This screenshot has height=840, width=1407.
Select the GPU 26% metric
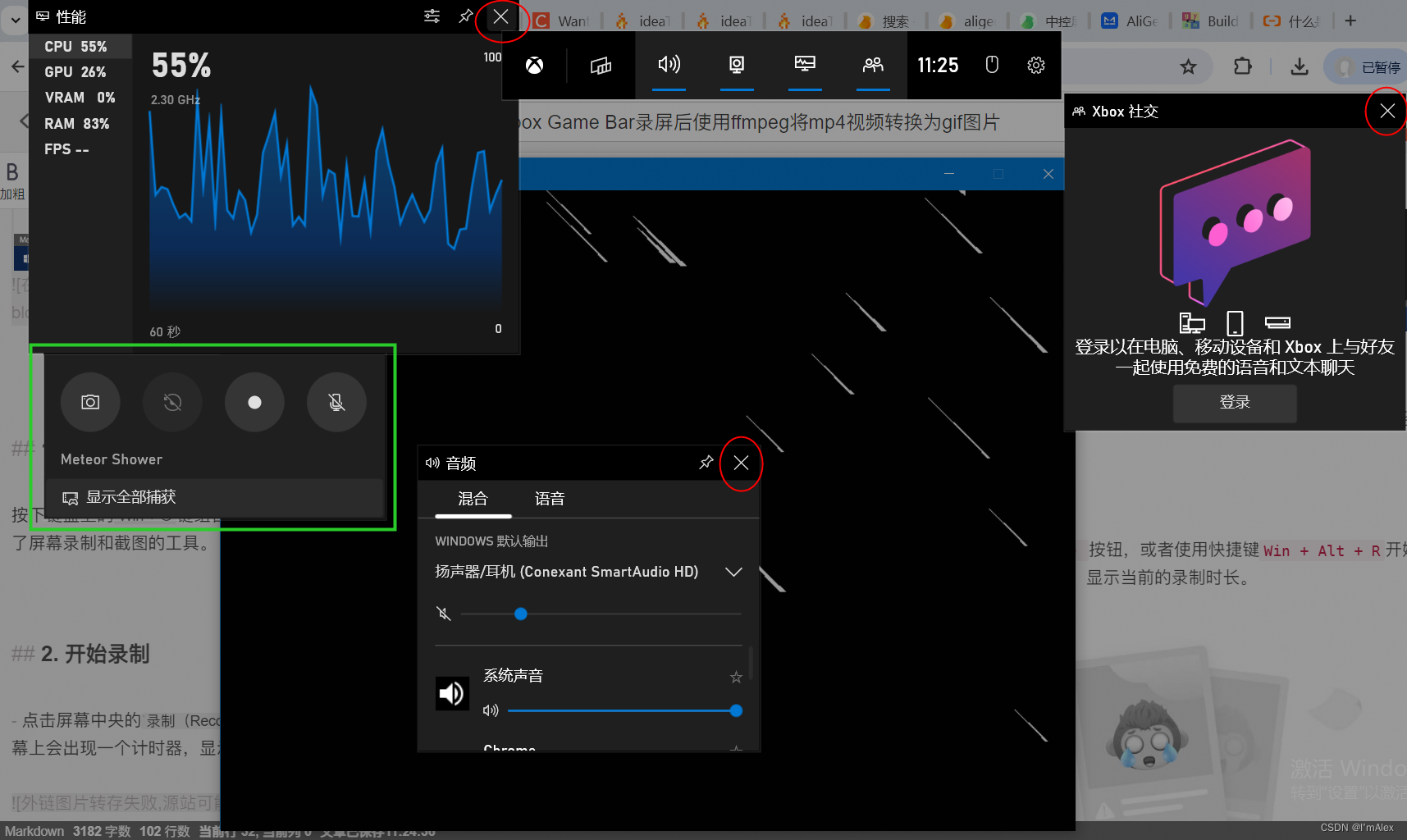80,72
